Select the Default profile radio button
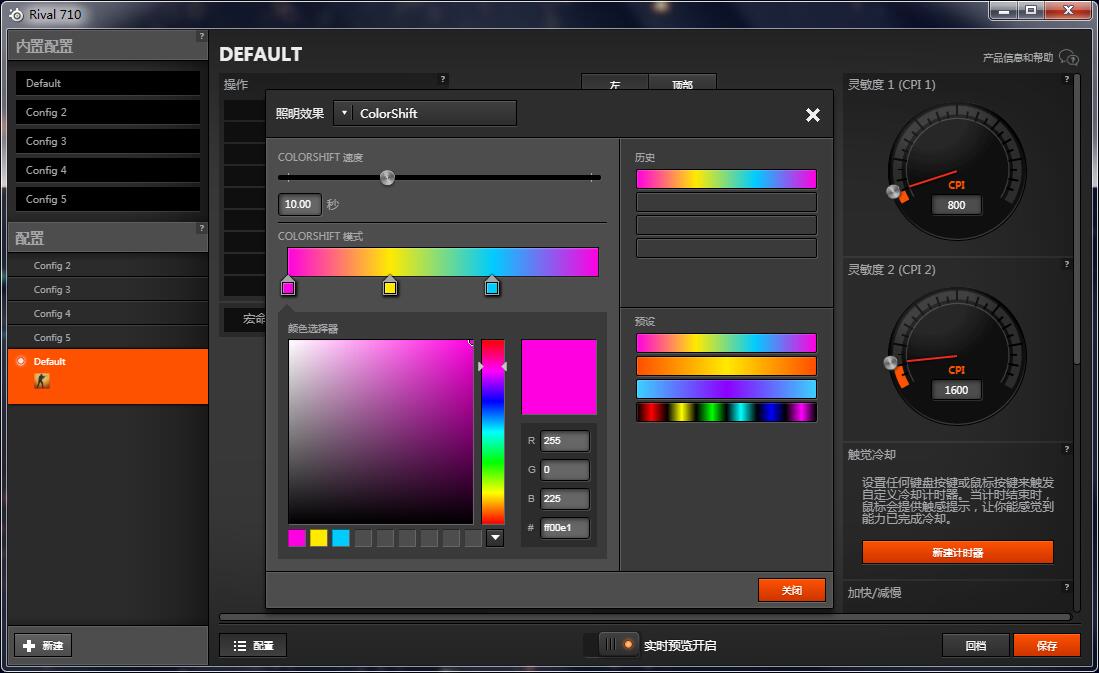This screenshot has height=673, width=1099. [21, 361]
